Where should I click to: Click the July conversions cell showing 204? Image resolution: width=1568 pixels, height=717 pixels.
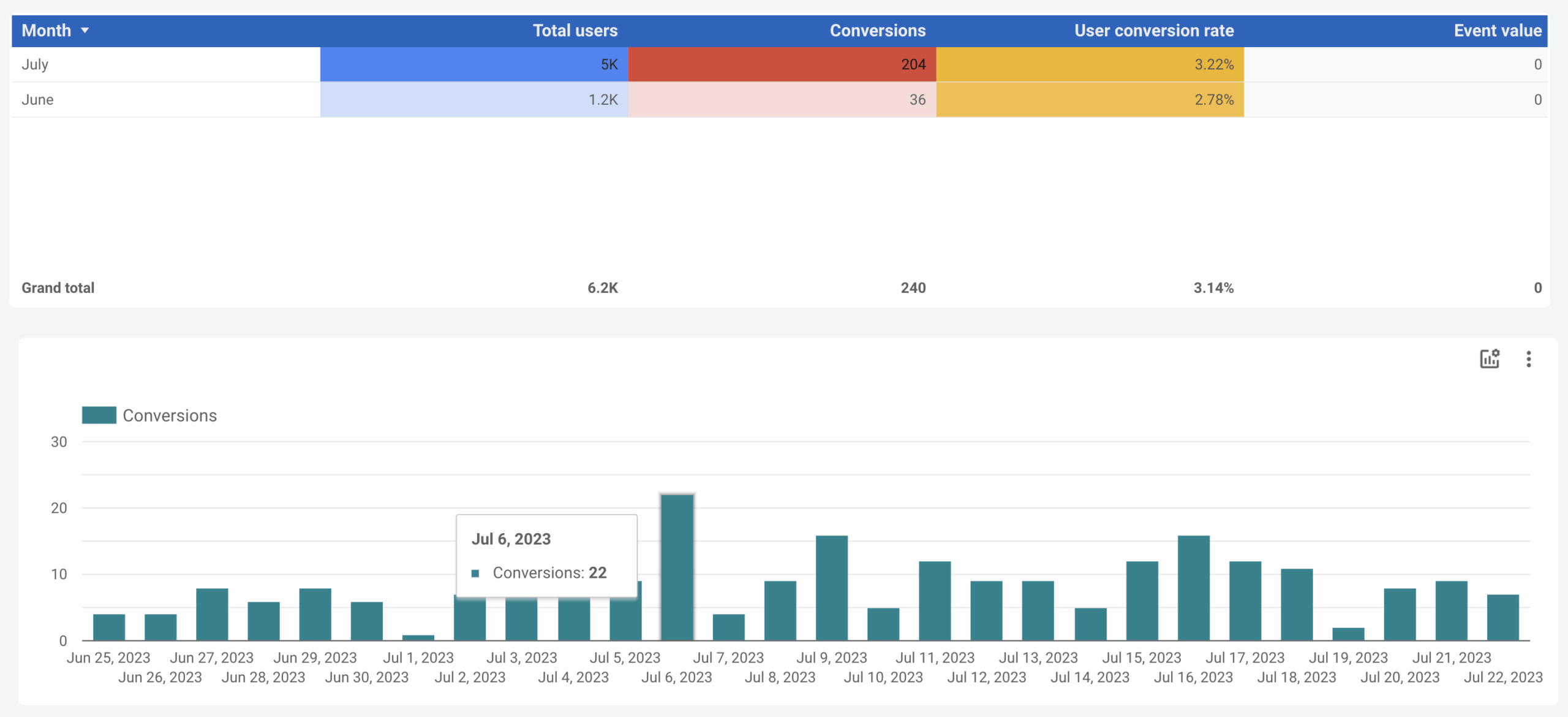click(782, 64)
